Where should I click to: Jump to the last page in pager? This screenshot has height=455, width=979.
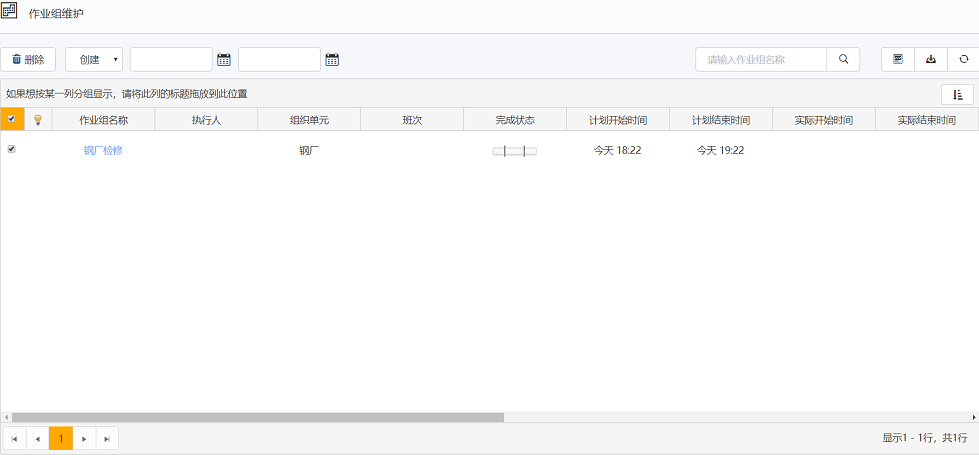coord(107,438)
